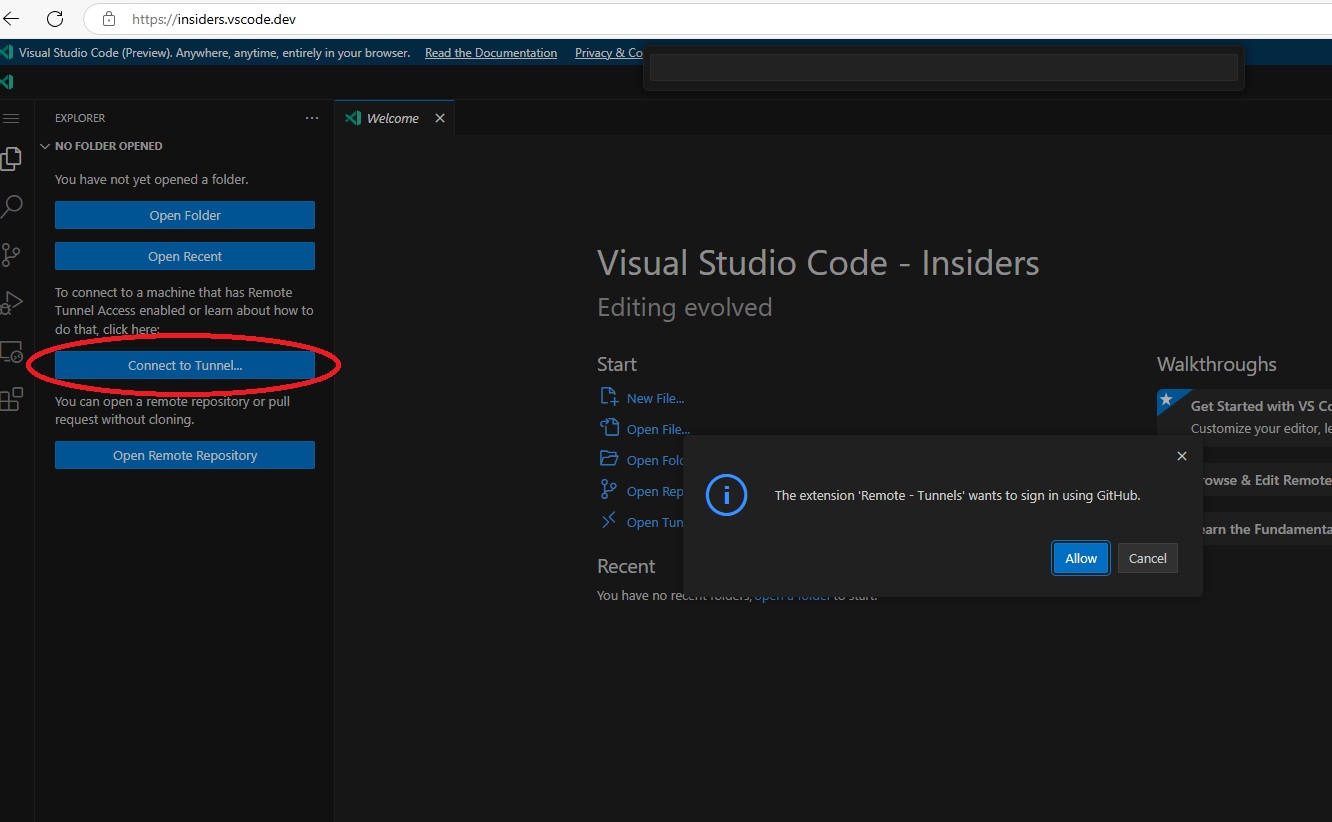1332x822 pixels.
Task: Open the Extensions view
Action: (13, 398)
